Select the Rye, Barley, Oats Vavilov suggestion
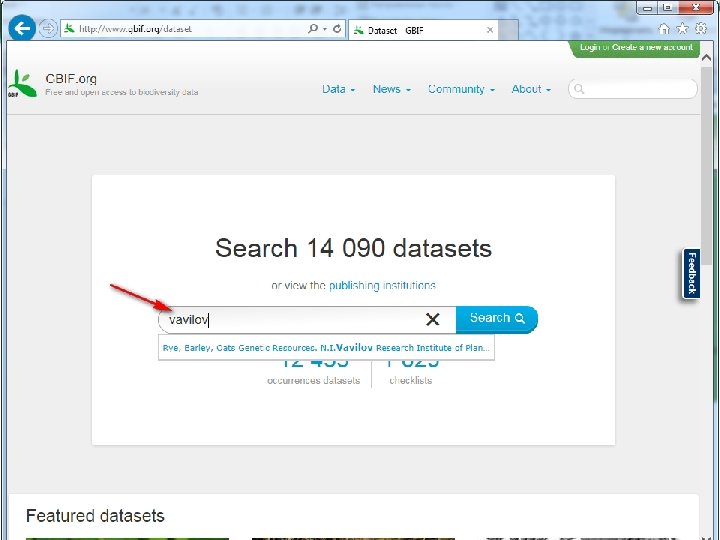This screenshot has height=540, width=720. click(326, 348)
